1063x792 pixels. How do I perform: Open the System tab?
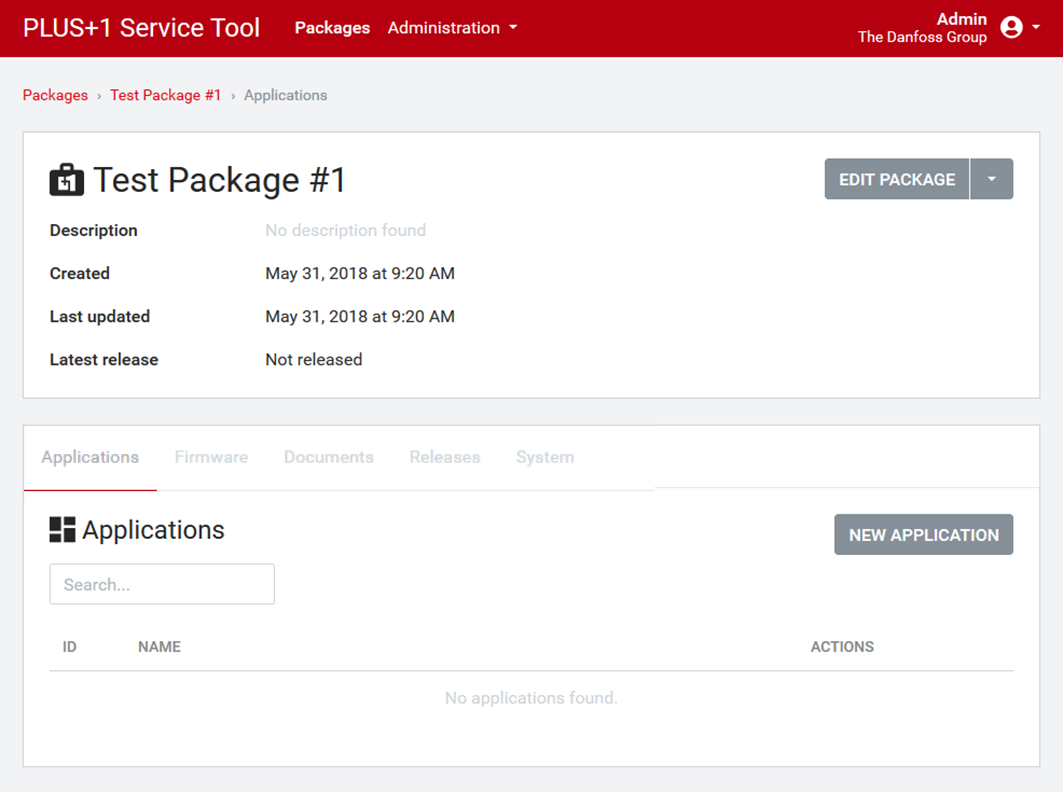tap(545, 457)
